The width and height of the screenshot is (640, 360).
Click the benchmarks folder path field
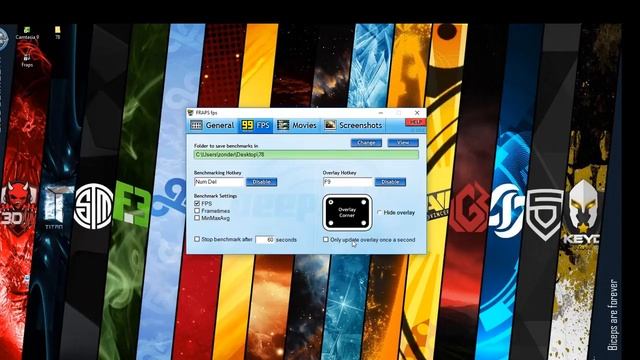[306, 155]
